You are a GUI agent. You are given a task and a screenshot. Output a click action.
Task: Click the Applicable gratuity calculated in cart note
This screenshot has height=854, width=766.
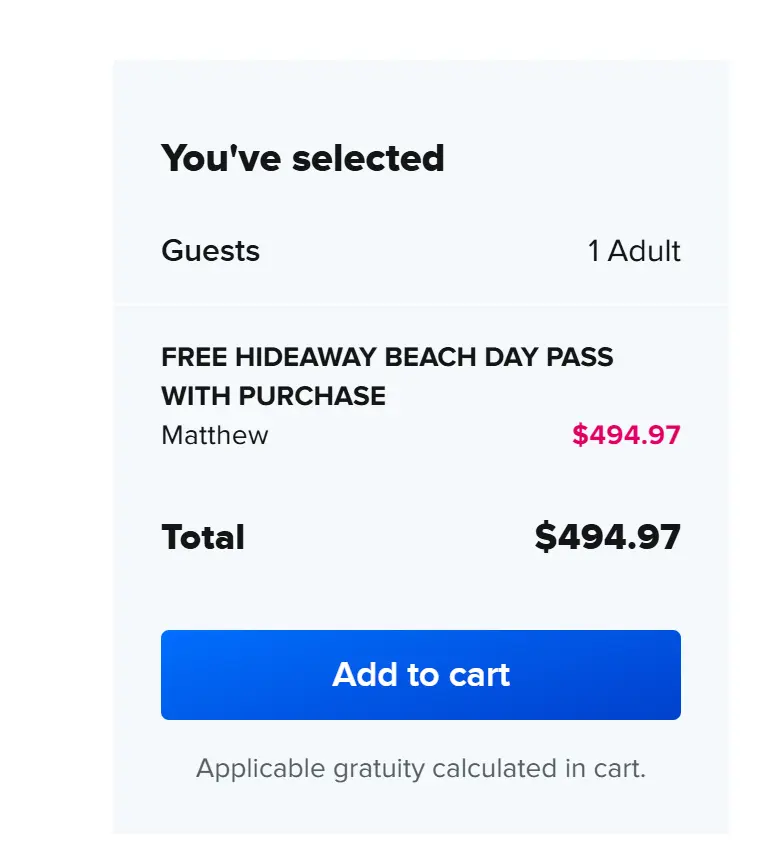pyautogui.click(x=420, y=769)
